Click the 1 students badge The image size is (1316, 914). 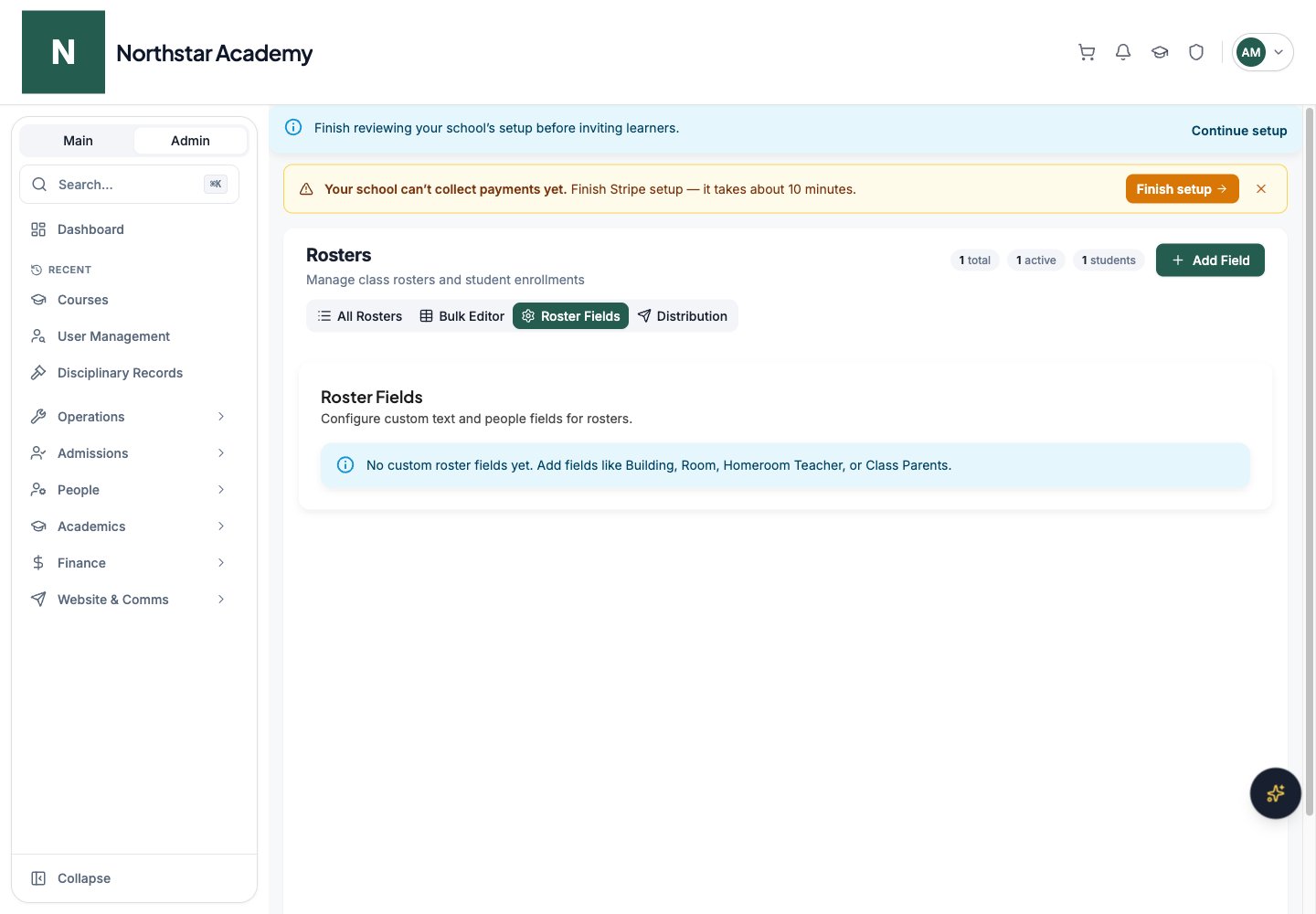click(x=1109, y=260)
